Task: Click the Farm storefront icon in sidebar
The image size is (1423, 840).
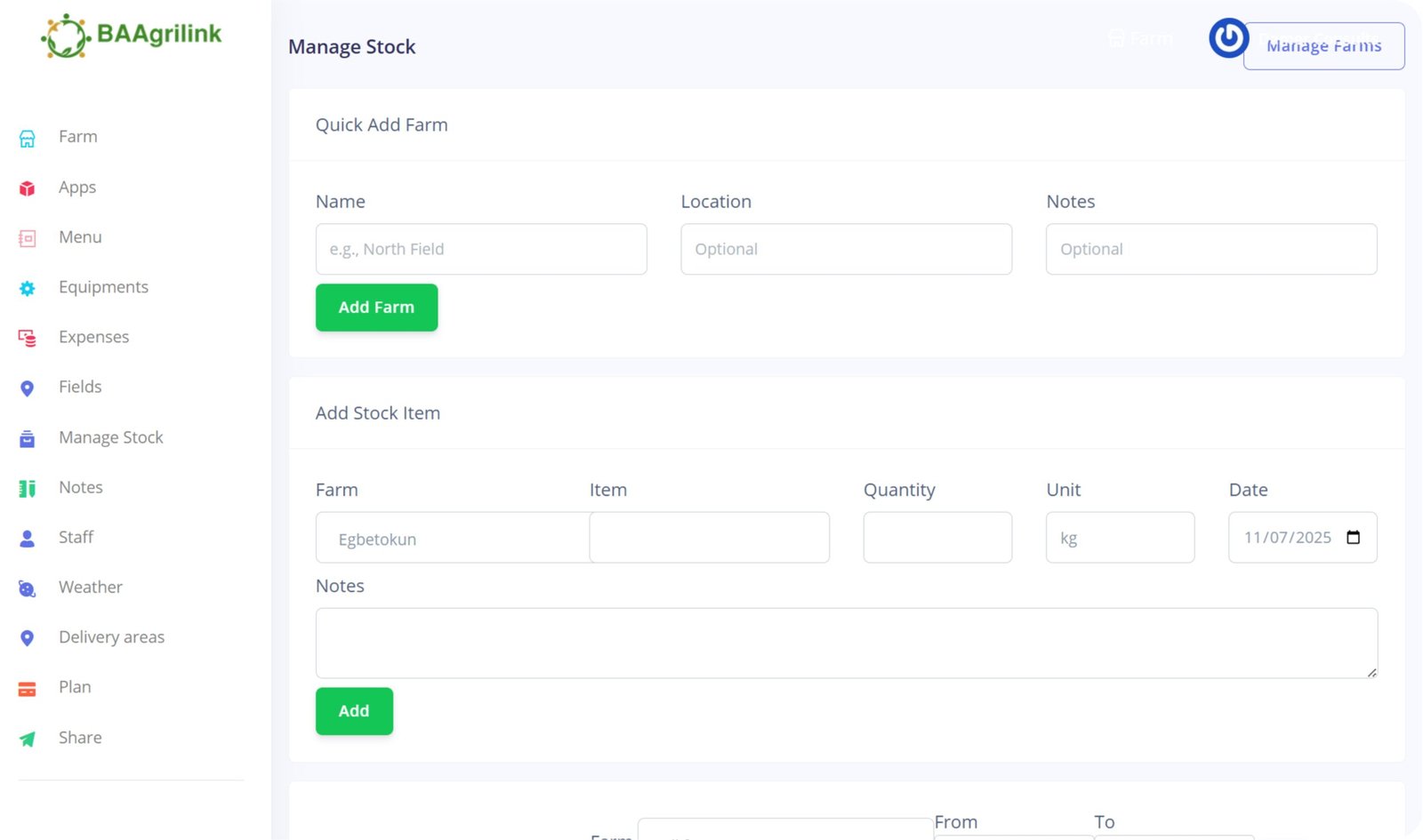Action: click(x=28, y=138)
